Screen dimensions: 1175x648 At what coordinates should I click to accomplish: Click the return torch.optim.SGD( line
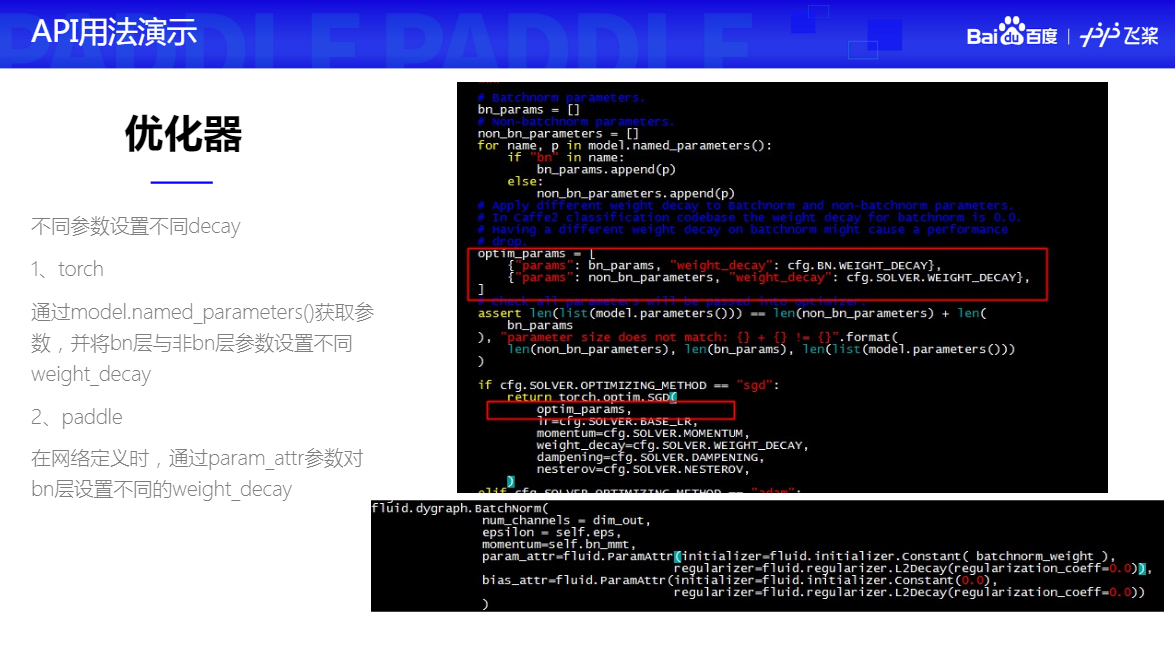pyautogui.click(x=592, y=397)
